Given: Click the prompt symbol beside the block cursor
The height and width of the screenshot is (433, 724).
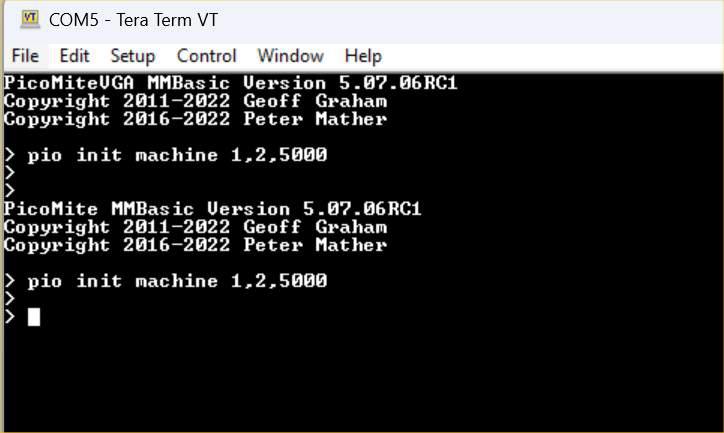Looking at the screenshot, I should (10, 317).
